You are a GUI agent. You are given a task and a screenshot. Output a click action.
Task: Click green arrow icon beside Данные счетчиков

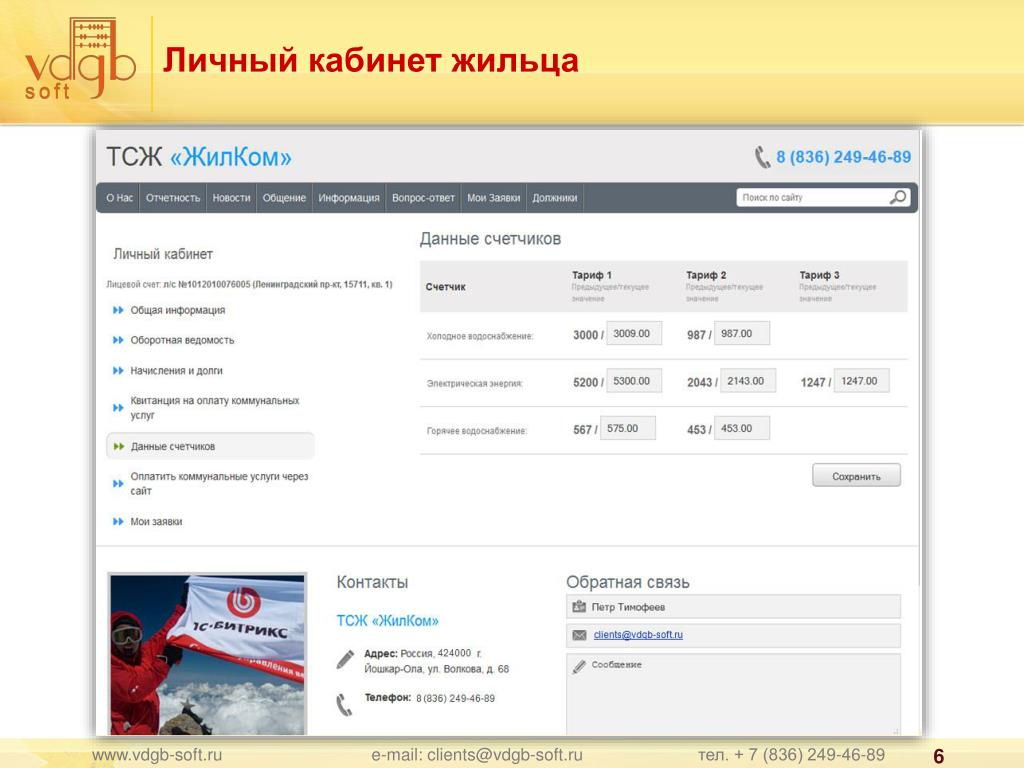coord(118,446)
